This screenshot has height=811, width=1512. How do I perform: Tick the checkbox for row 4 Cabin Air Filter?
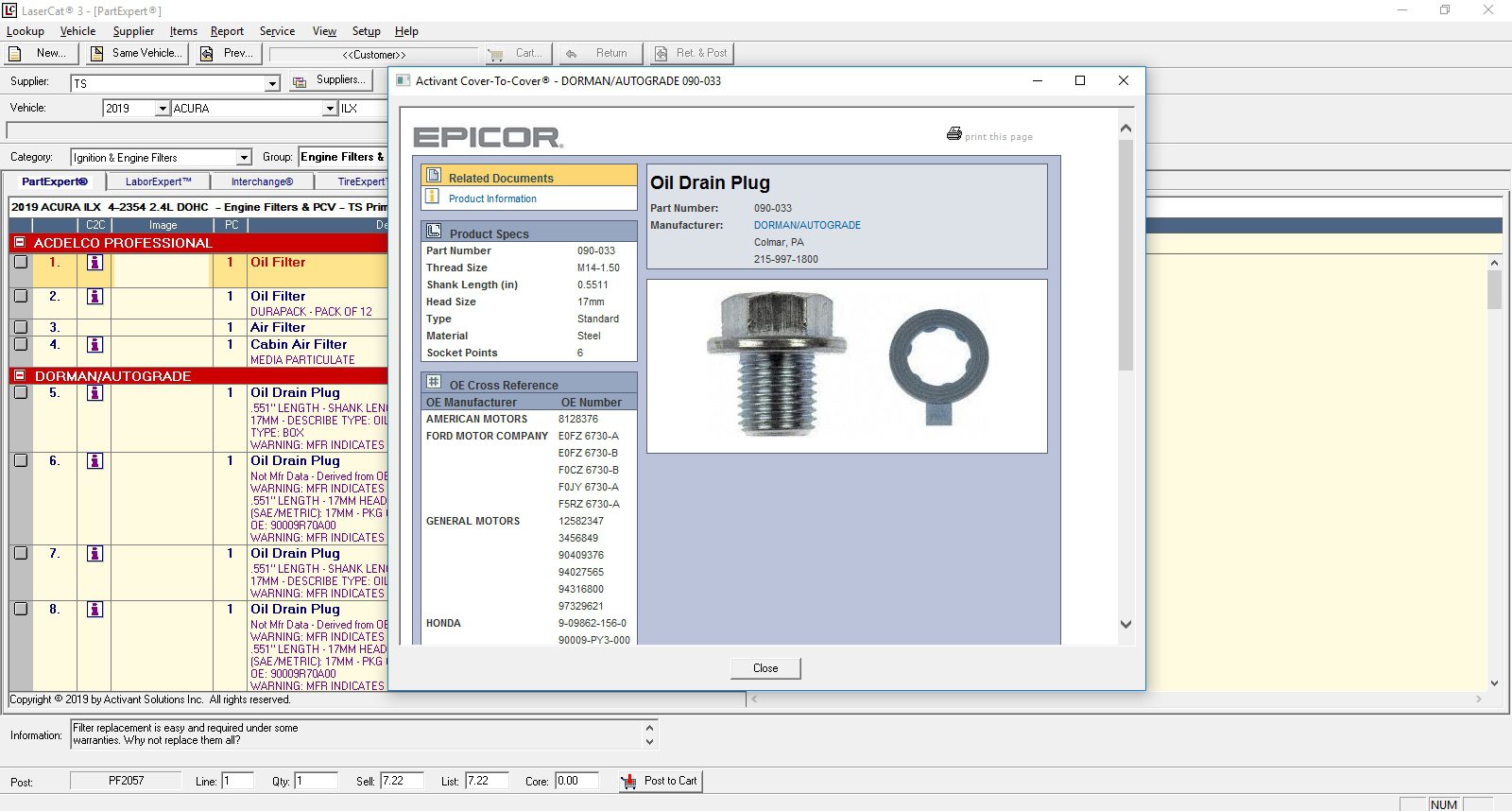click(x=21, y=345)
